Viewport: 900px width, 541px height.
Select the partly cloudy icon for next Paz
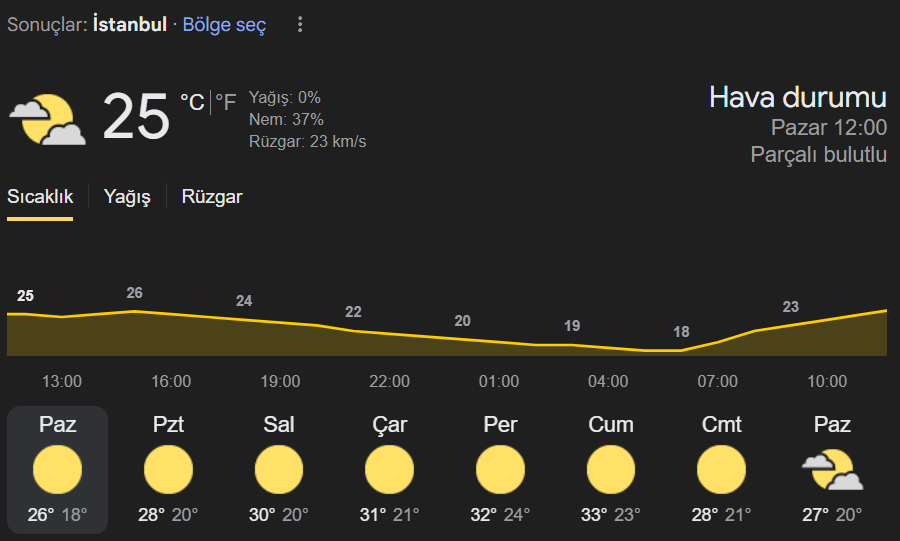[x=832, y=470]
